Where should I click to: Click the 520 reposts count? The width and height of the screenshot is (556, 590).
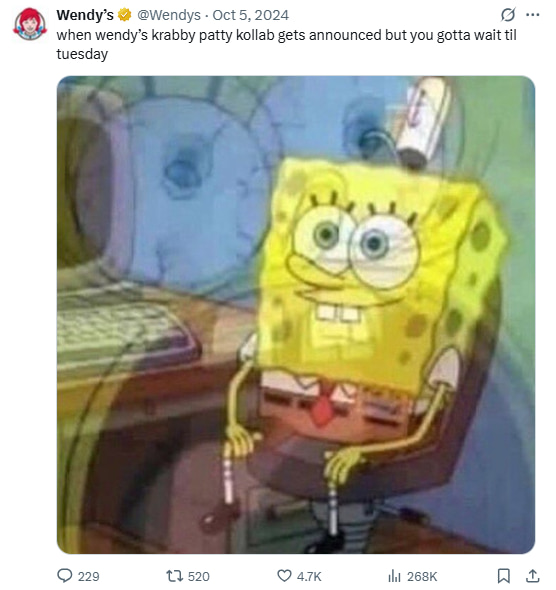point(199,576)
